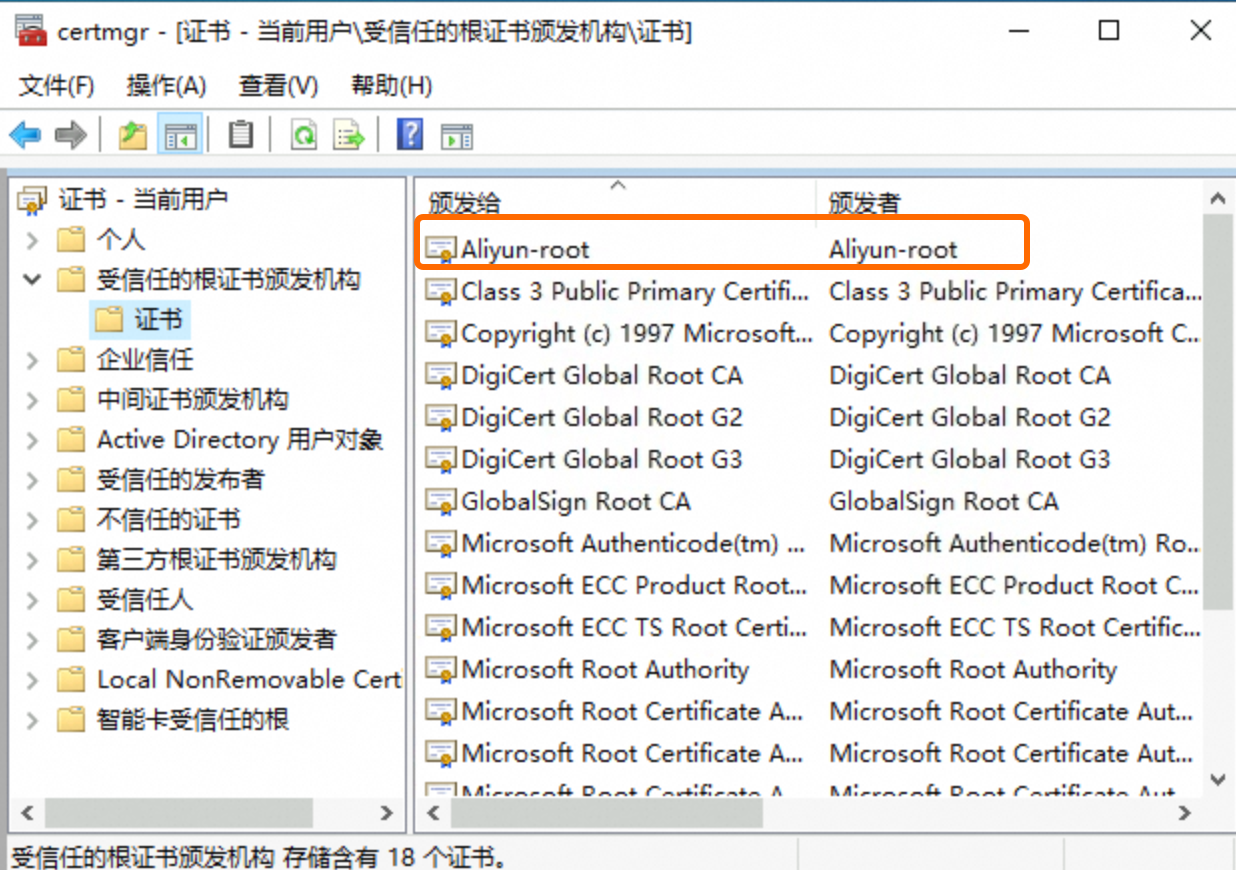Select 第三方根证书颁发机构 folder label

point(217,560)
